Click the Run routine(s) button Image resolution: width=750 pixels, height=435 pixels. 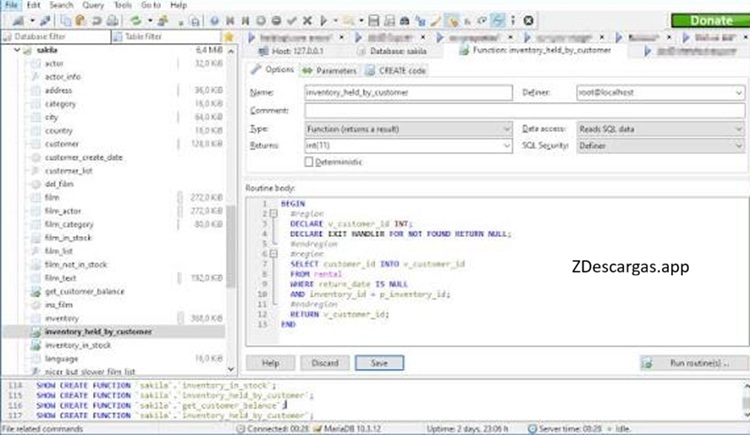(x=694, y=363)
